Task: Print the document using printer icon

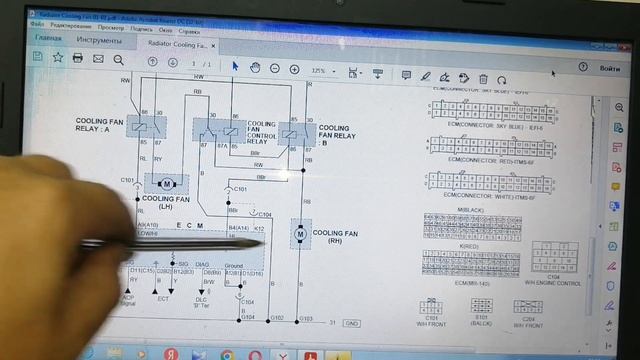Action: point(78,58)
